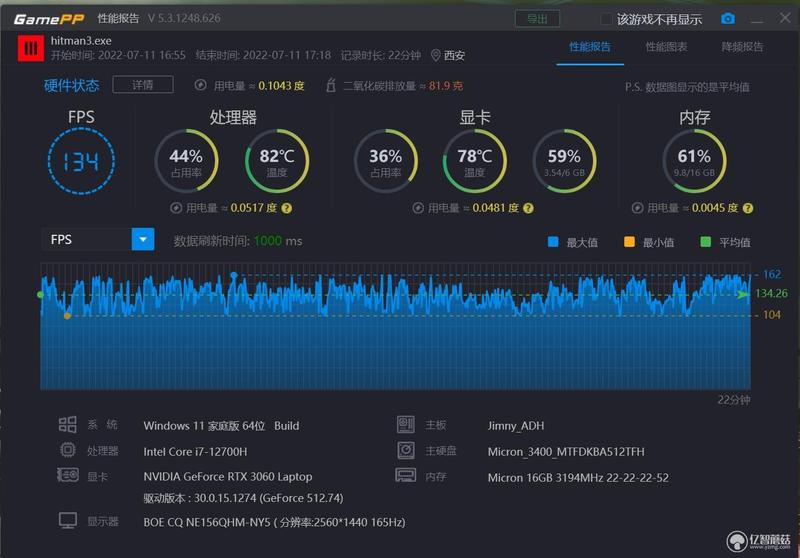Click the red hitman3.exe game icon
The width and height of the screenshot is (800, 558).
[x=31, y=48]
